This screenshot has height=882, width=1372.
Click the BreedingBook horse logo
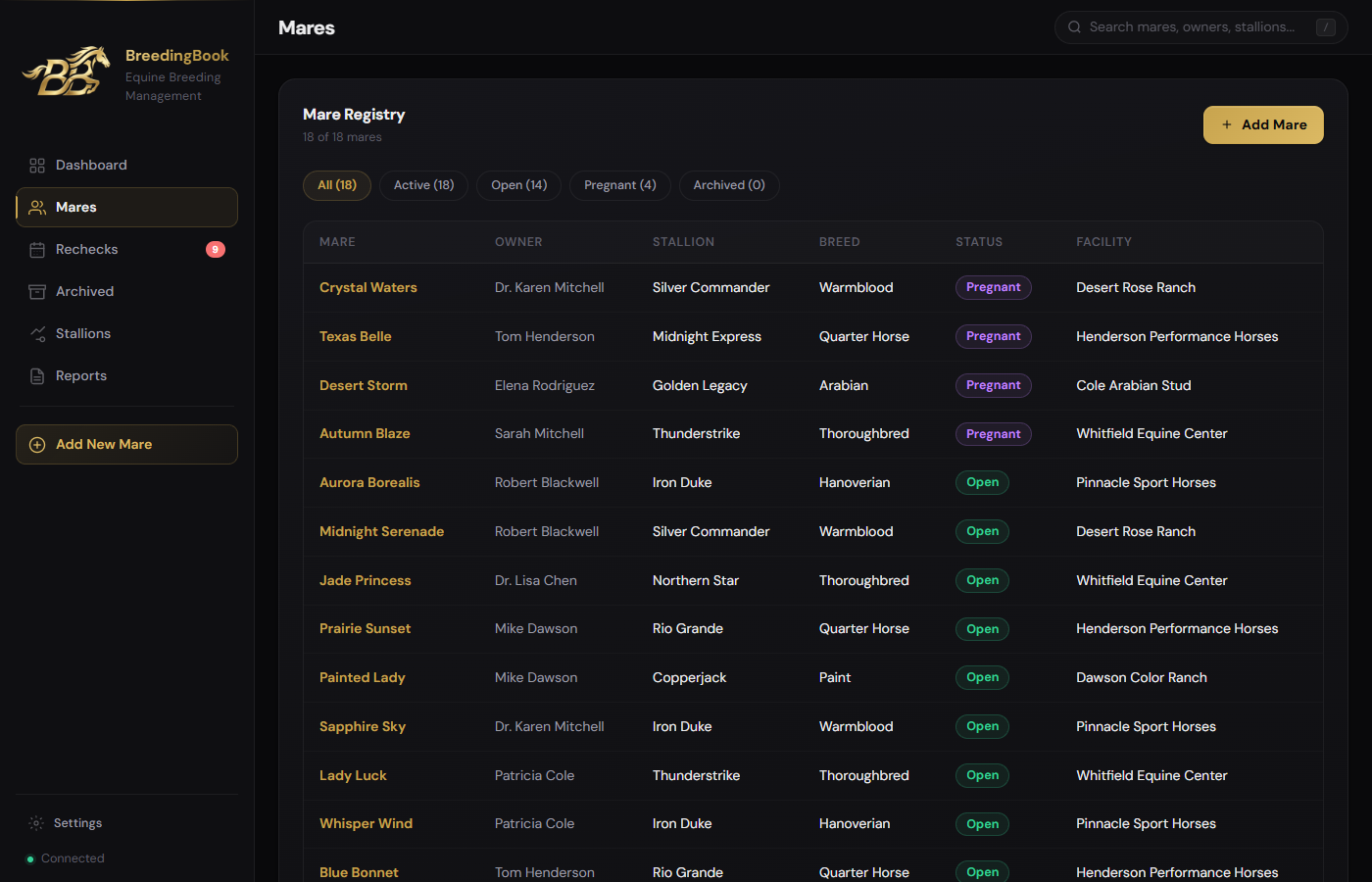coord(67,73)
